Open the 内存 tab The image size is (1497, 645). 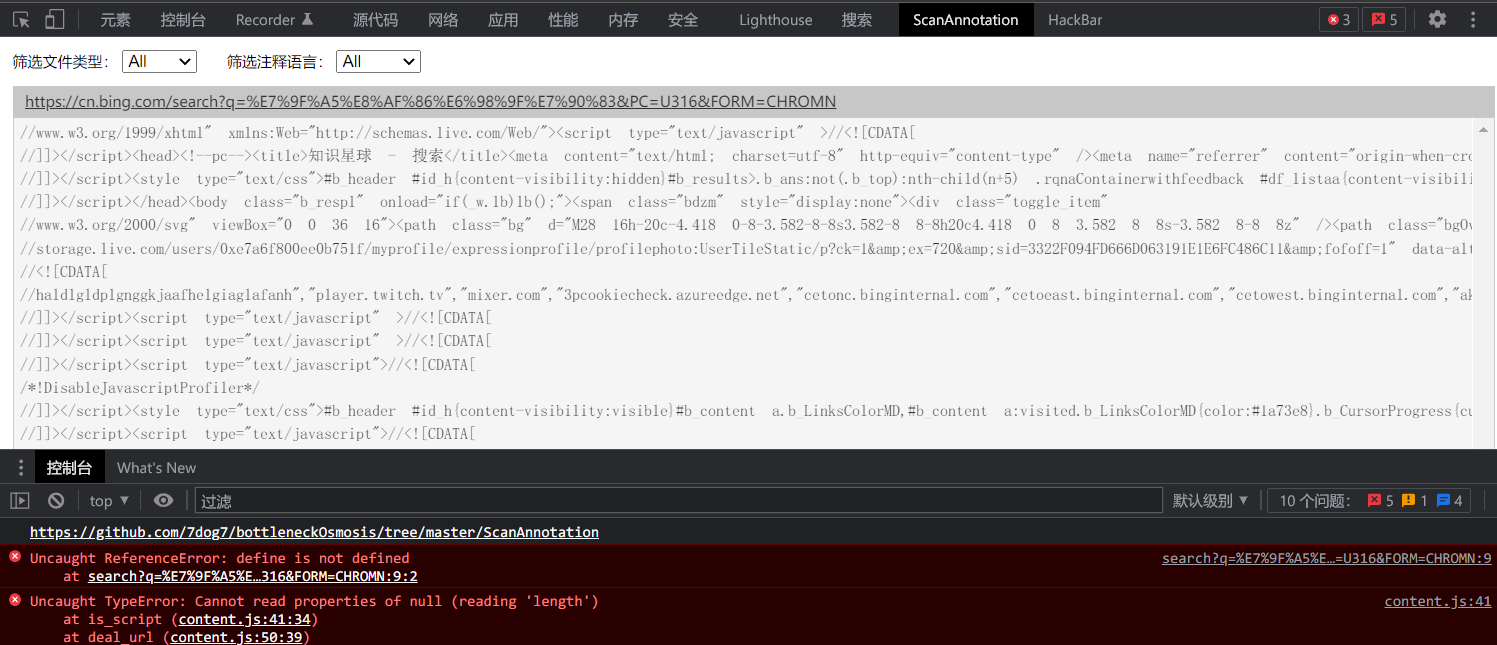623,20
